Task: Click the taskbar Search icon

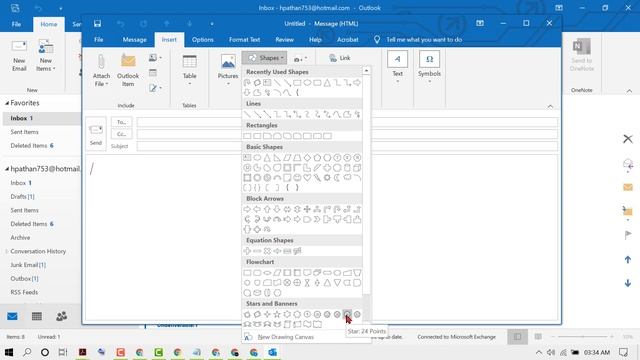Action: point(27,352)
